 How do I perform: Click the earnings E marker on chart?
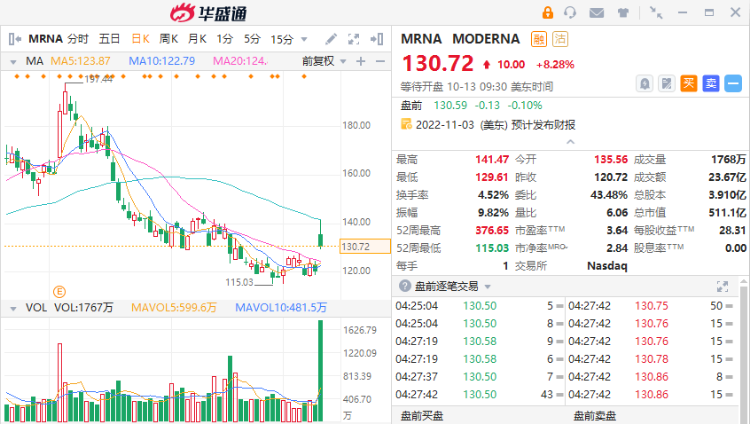(59, 291)
